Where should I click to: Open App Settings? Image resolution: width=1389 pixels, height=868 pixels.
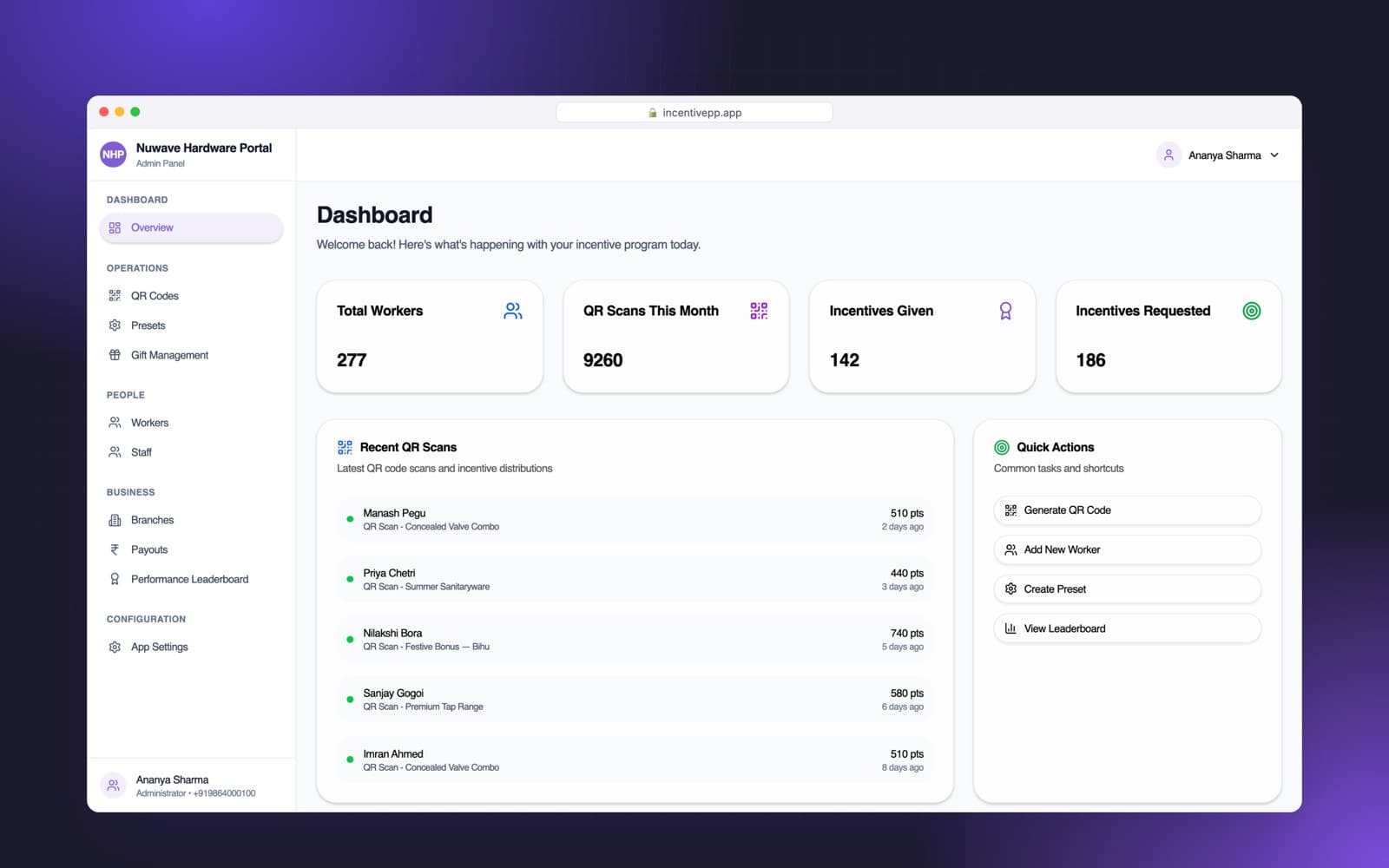pos(191,647)
